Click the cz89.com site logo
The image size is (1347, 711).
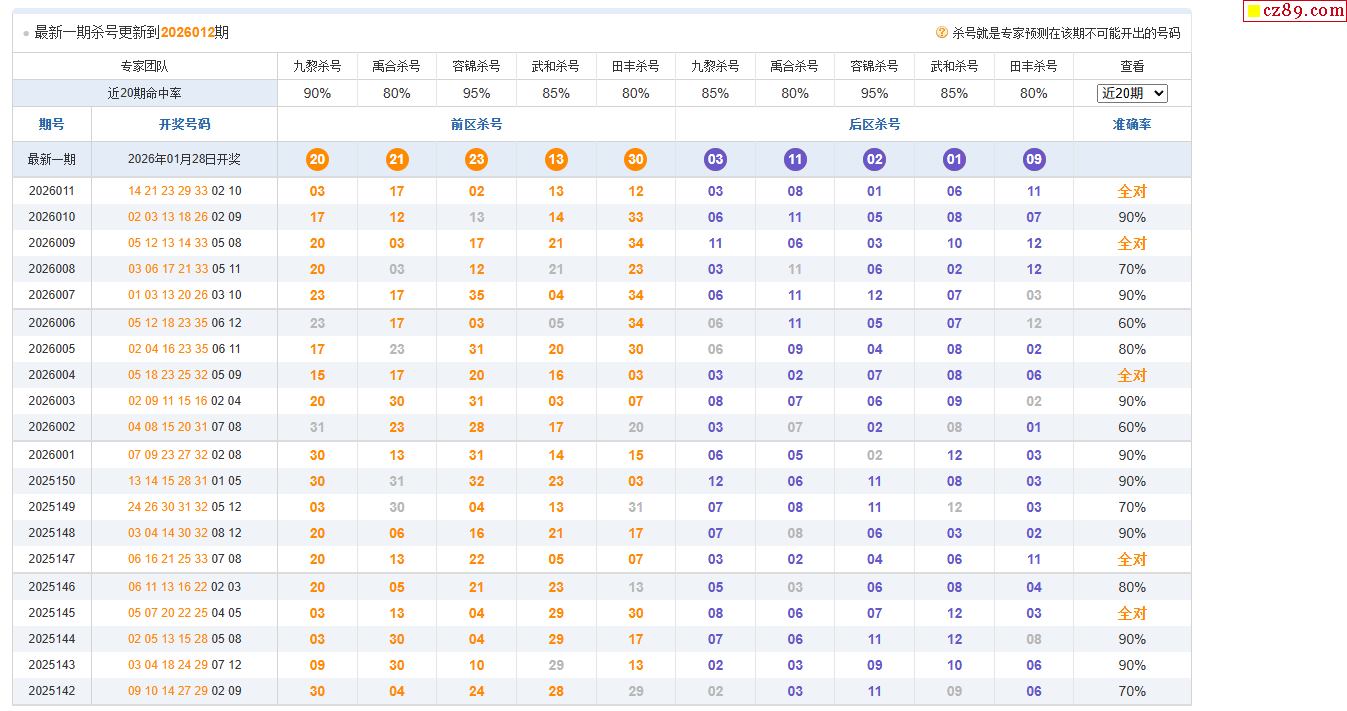[x=1295, y=11]
